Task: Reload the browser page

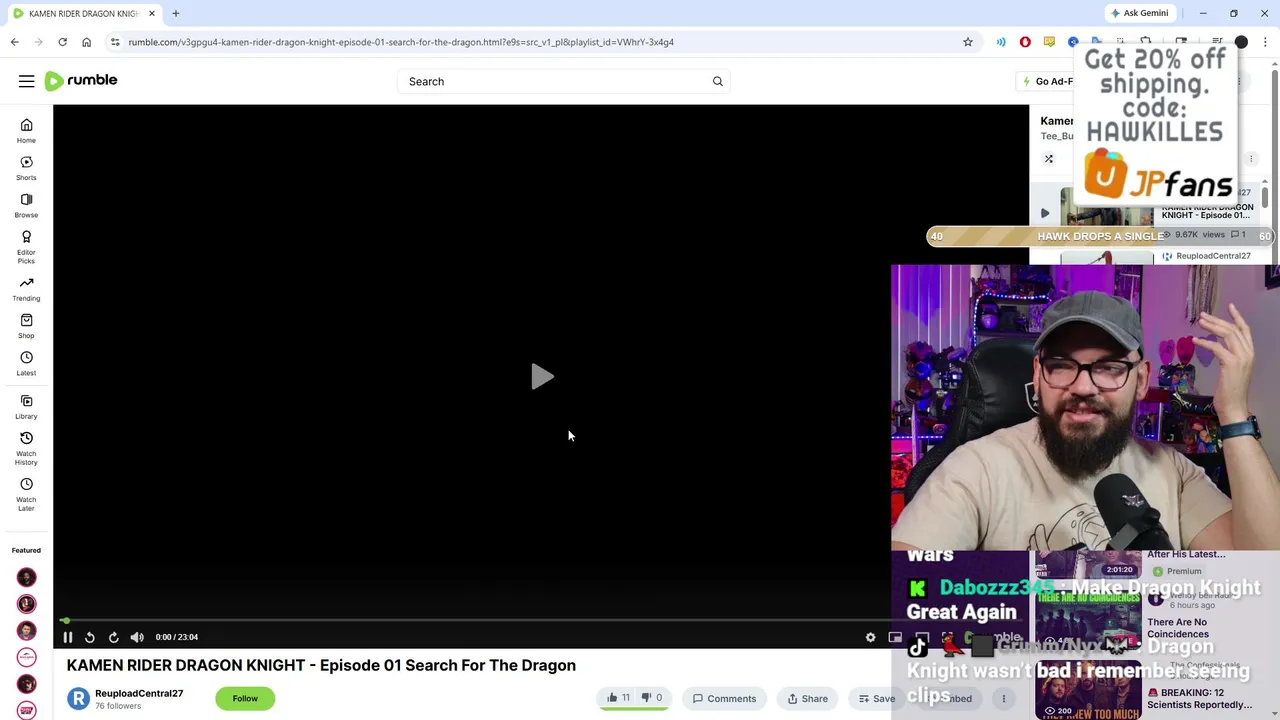Action: coord(62,42)
